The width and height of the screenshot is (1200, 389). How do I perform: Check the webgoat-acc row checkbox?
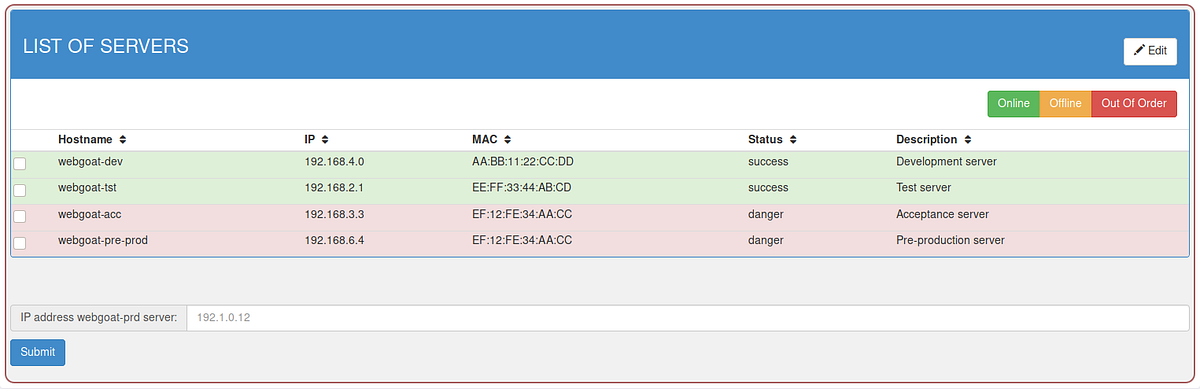point(20,216)
